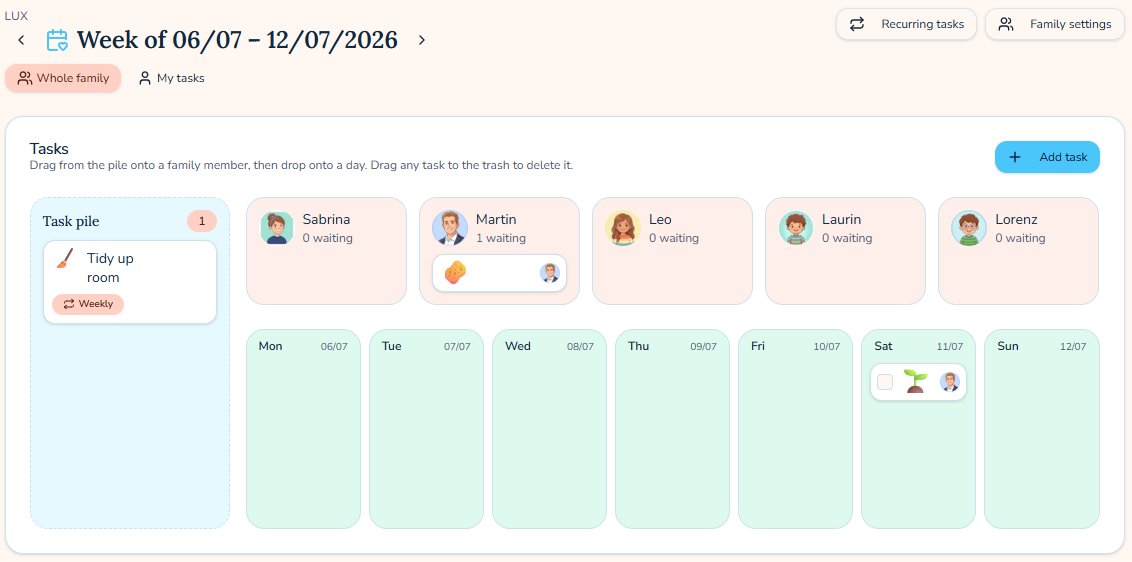Viewport: 1132px width, 562px height.
Task: Click small avatar on Saturday plant task
Action: click(x=950, y=382)
